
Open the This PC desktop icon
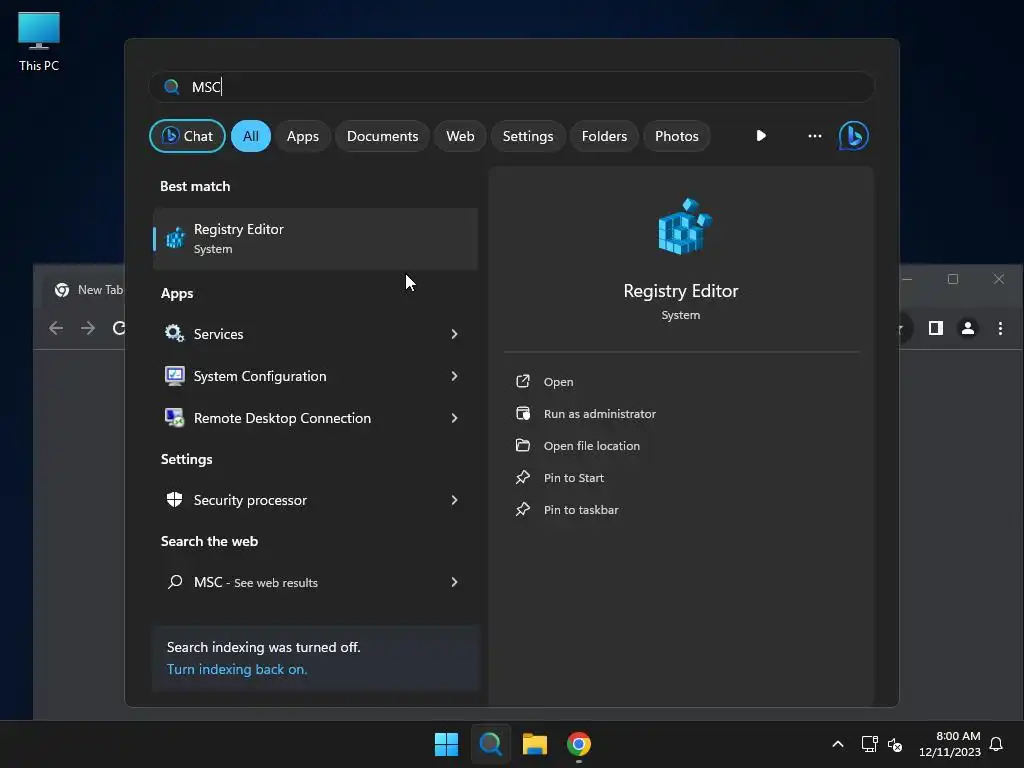click(39, 42)
